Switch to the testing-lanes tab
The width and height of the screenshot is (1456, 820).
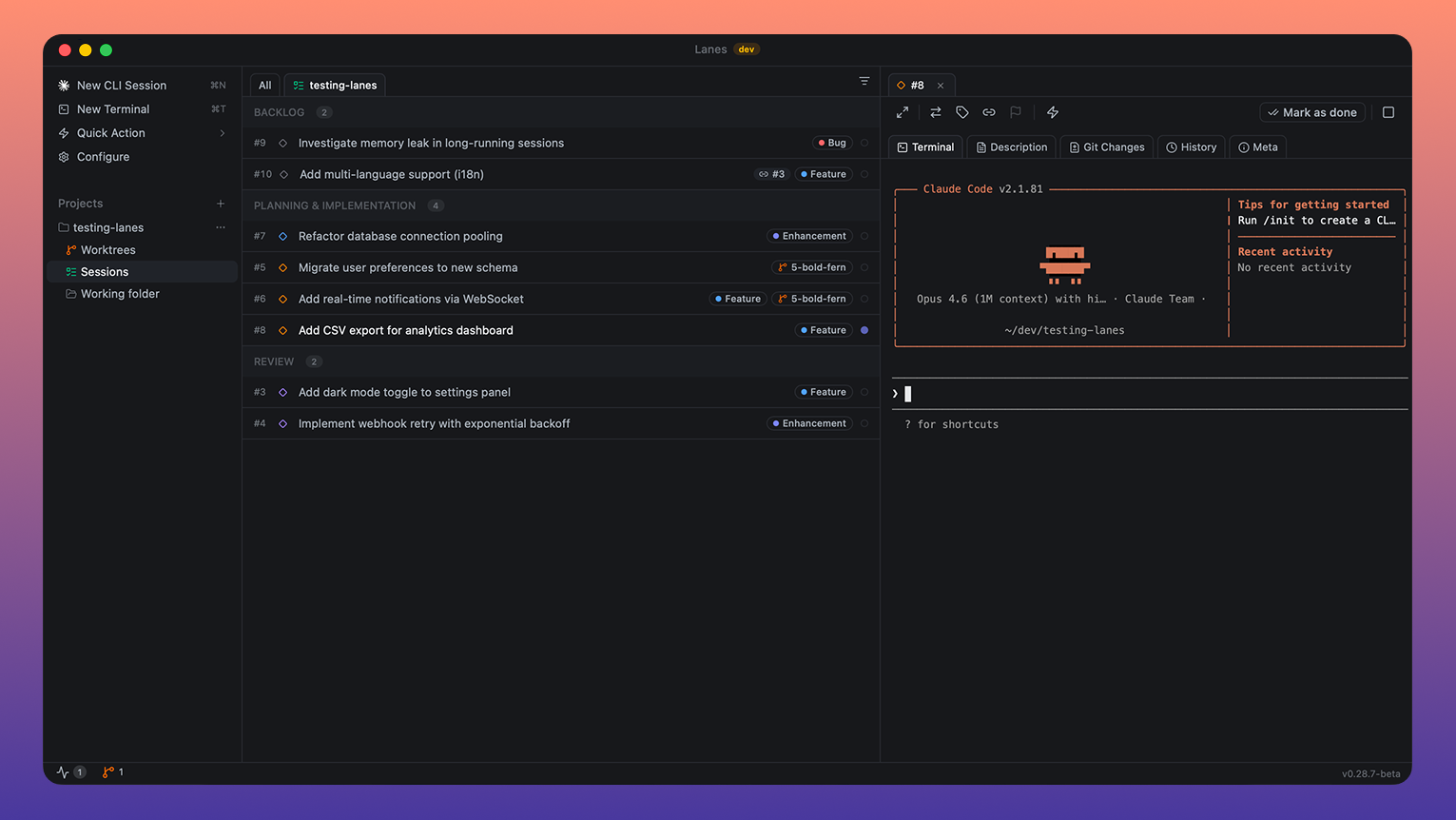[335, 86]
